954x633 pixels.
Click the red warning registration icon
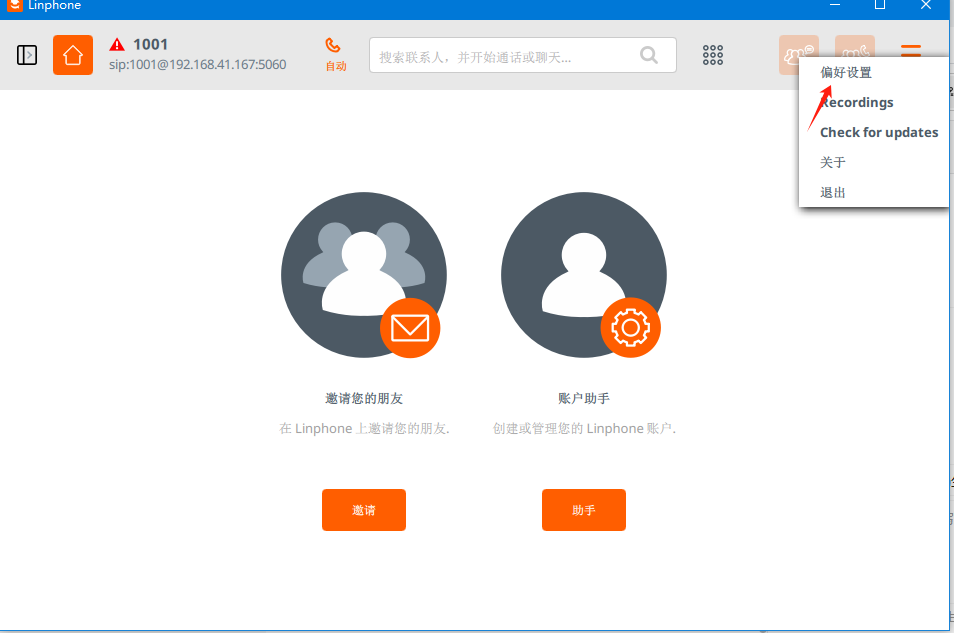[117, 44]
